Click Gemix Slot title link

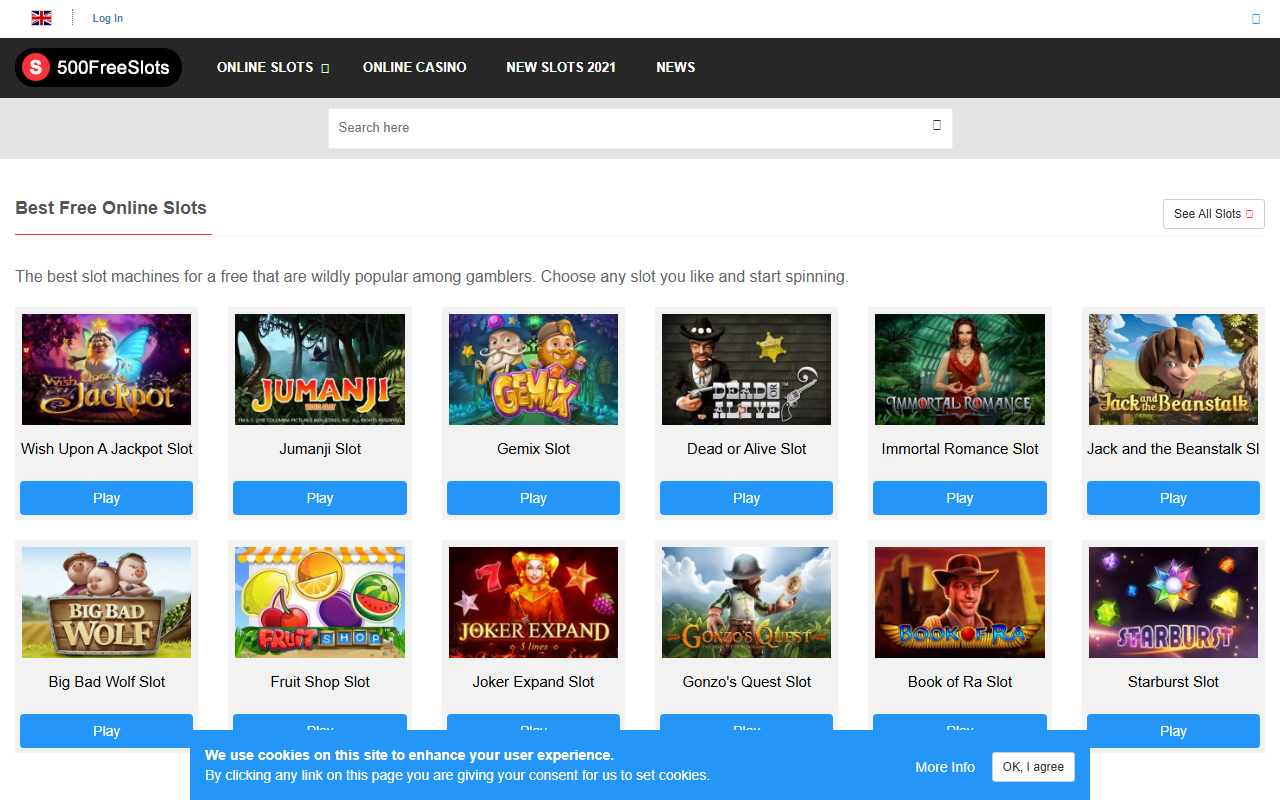tap(533, 449)
